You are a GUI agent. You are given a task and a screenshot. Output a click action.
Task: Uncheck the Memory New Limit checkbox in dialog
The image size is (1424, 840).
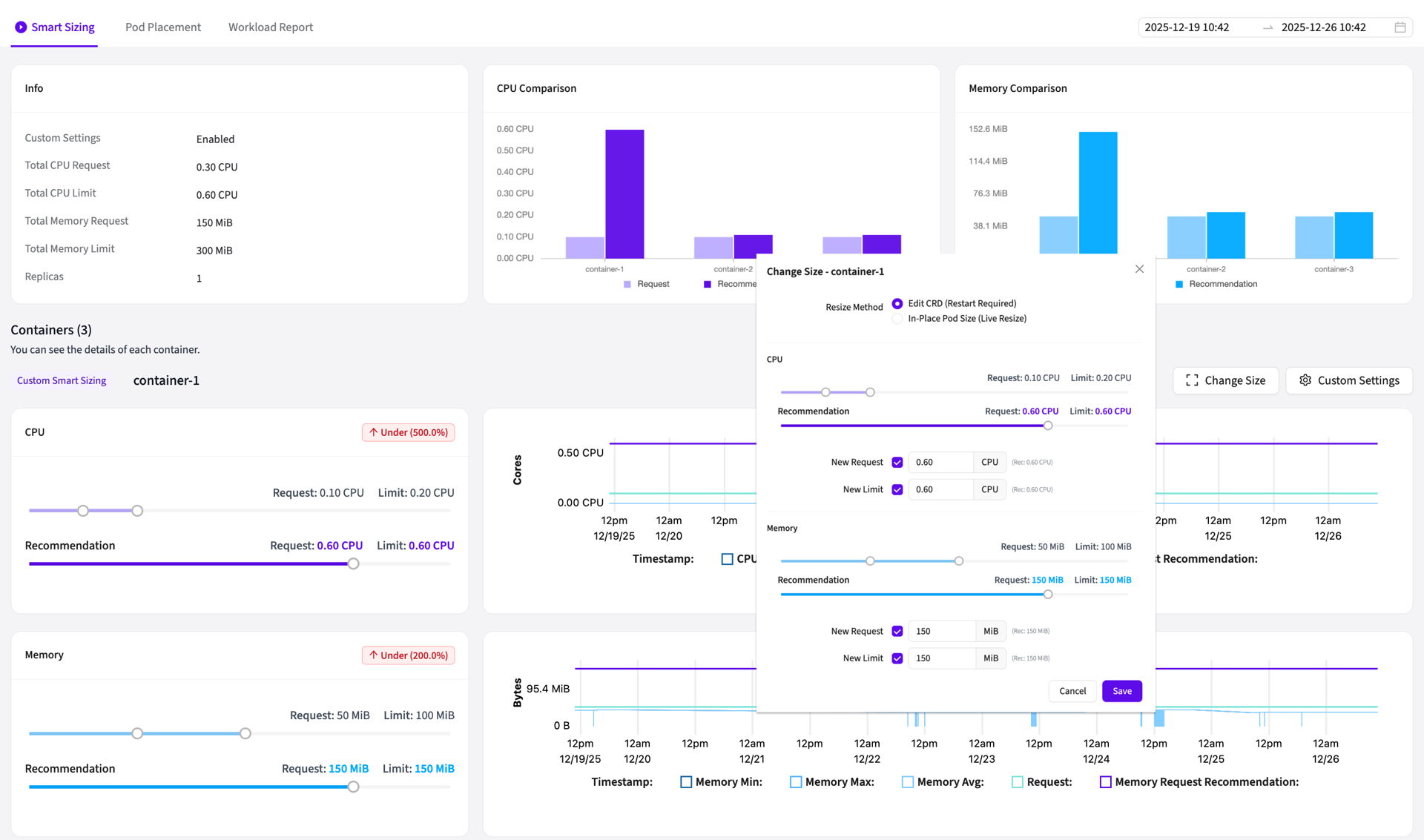click(897, 658)
